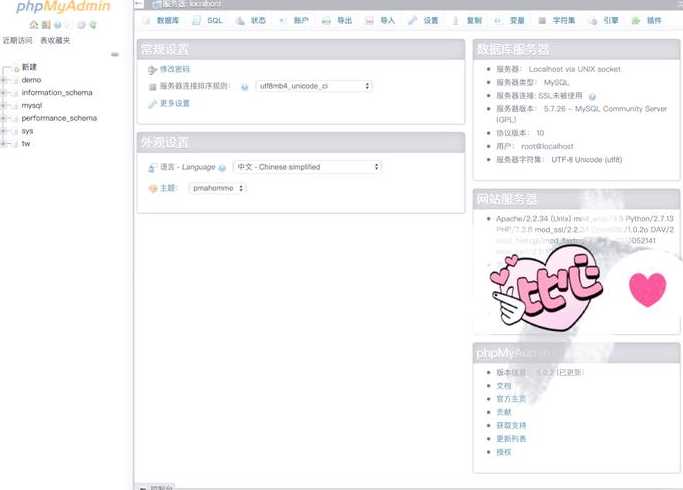Click the orange theme icon beside 主题
This screenshot has width=683, height=490.
pyautogui.click(x=152, y=189)
